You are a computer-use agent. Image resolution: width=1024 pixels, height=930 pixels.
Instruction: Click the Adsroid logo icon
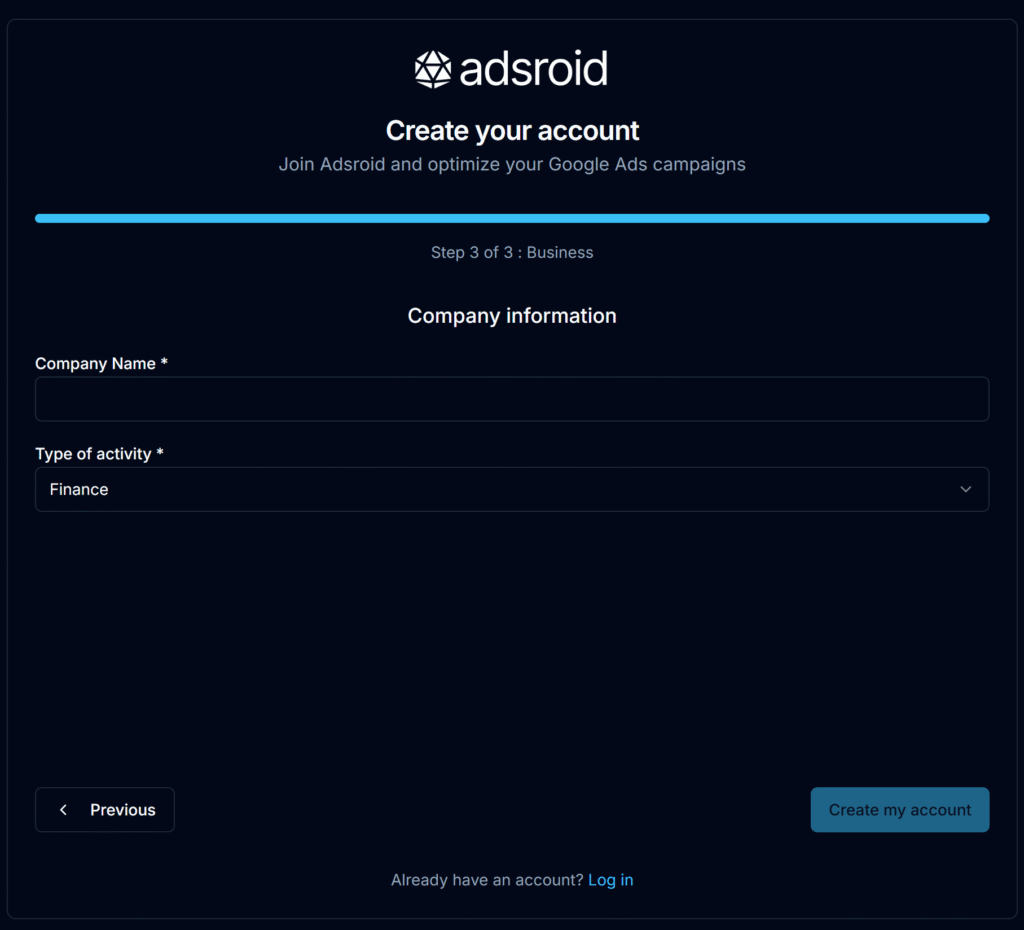click(x=433, y=69)
